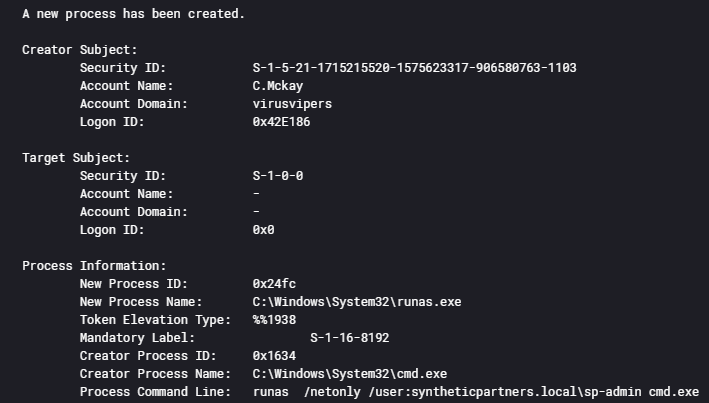Click the cmd.exe creator process path

350,374
